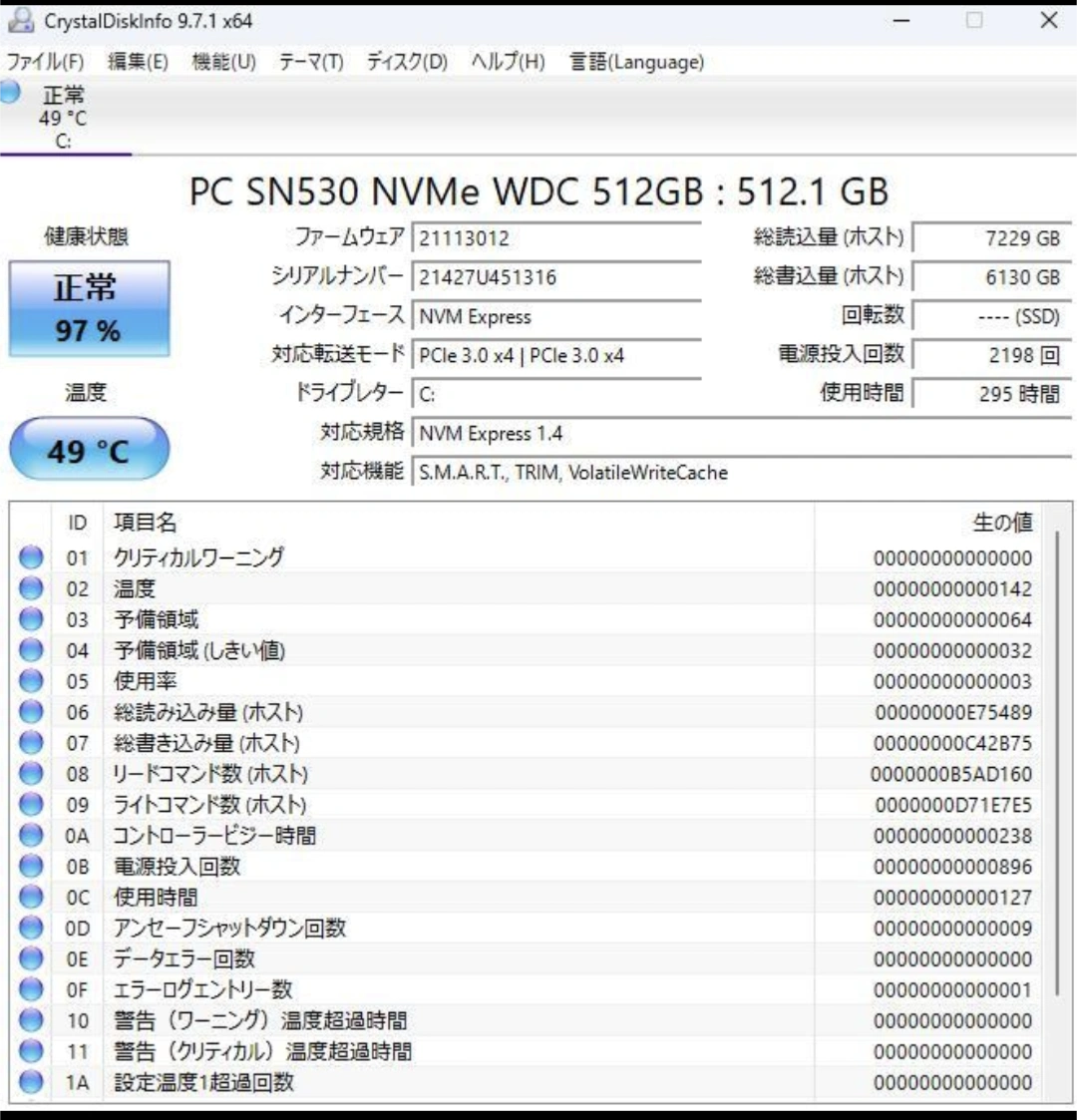Click status orb for 総書き込み量 (ホスト) row
The width and height of the screenshot is (1077, 1120).
[31, 742]
